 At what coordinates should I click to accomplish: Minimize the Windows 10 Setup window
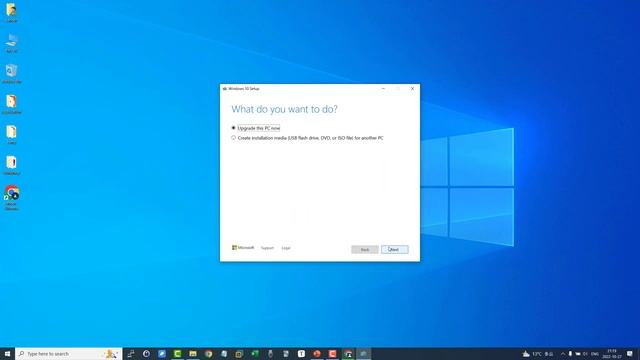click(x=383, y=89)
